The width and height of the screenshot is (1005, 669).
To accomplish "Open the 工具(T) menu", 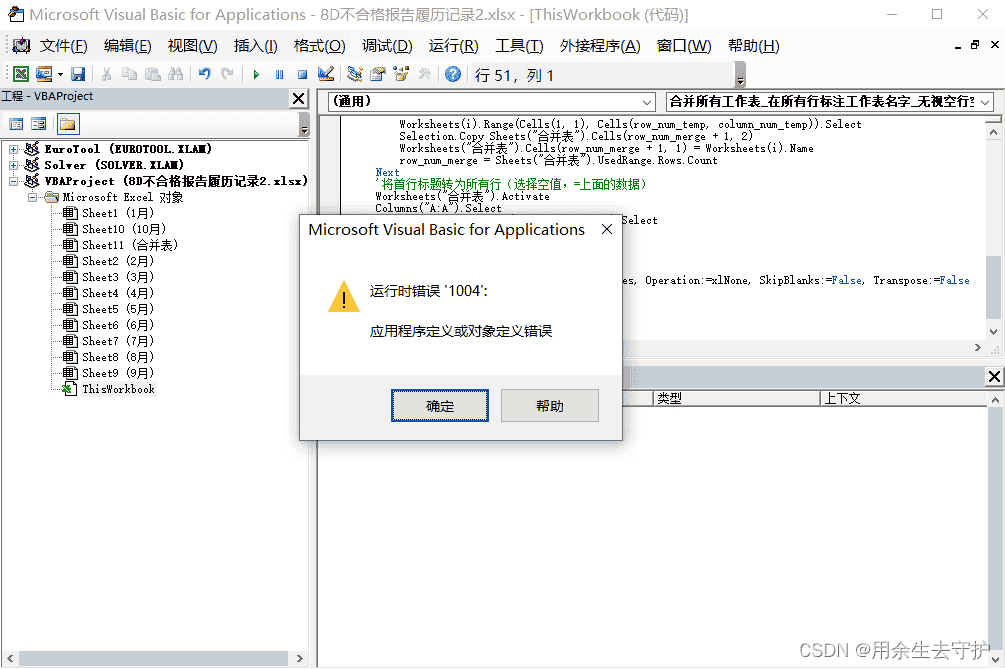I will (x=519, y=46).
